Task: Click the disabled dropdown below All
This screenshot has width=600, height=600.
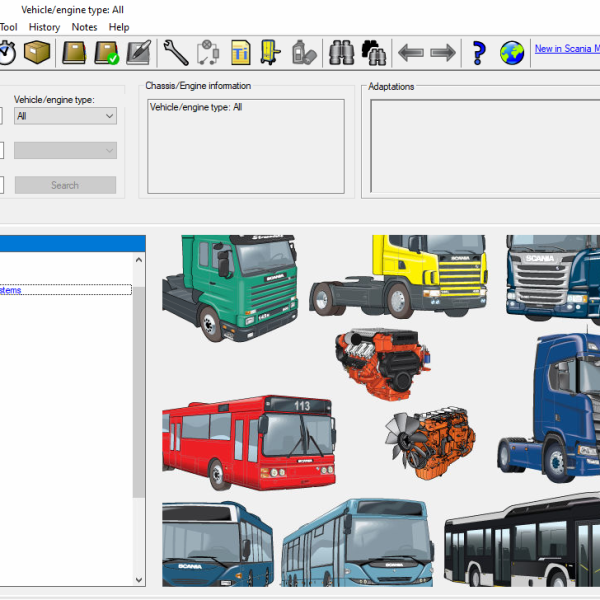Action: click(x=65, y=150)
